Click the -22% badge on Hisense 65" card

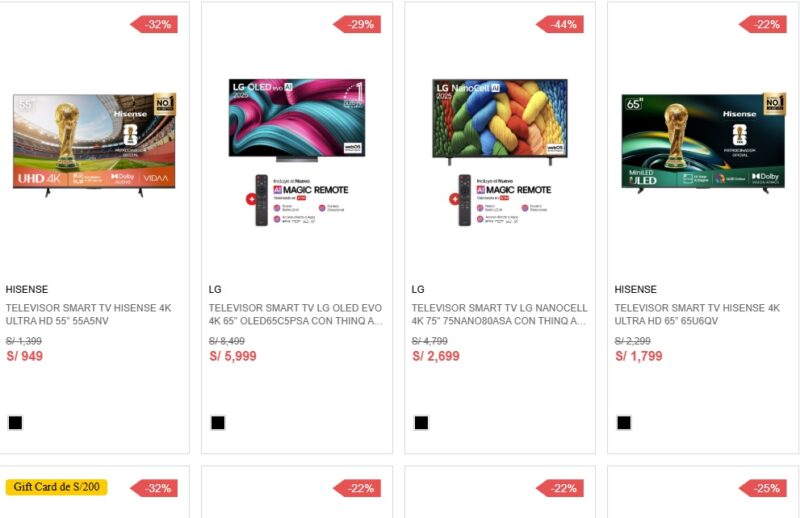pos(763,24)
